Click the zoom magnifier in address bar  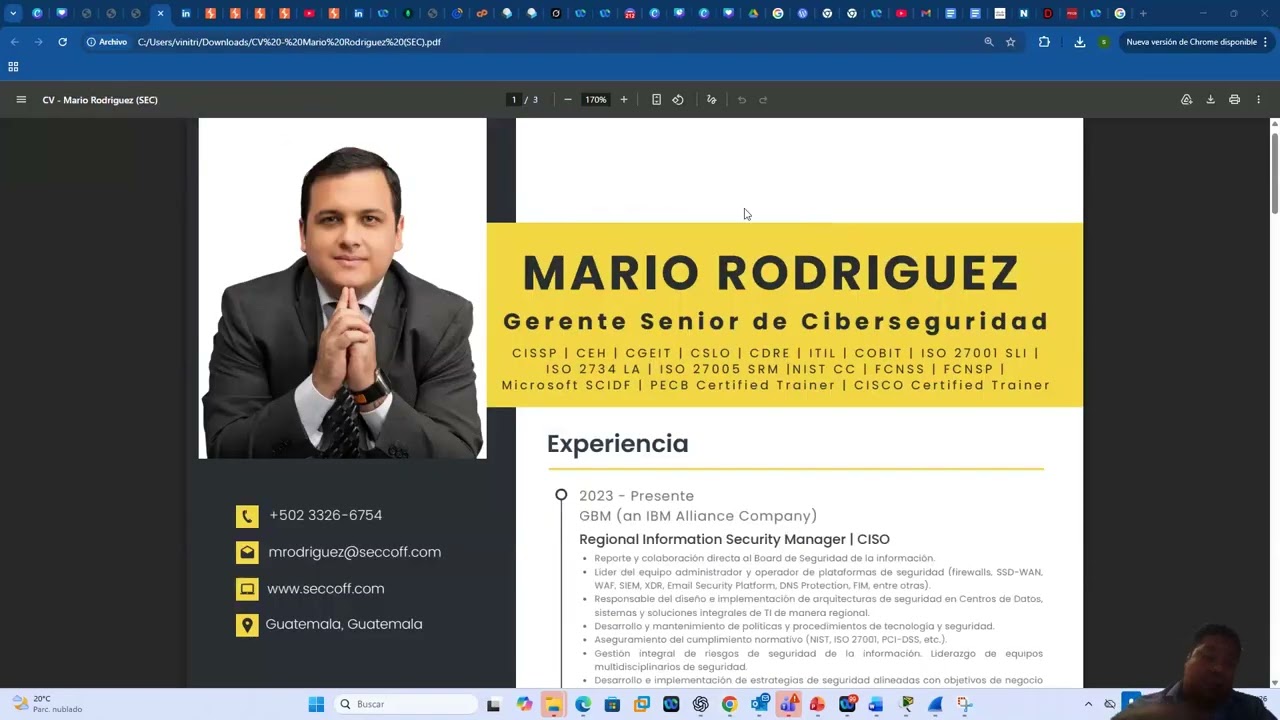click(989, 42)
